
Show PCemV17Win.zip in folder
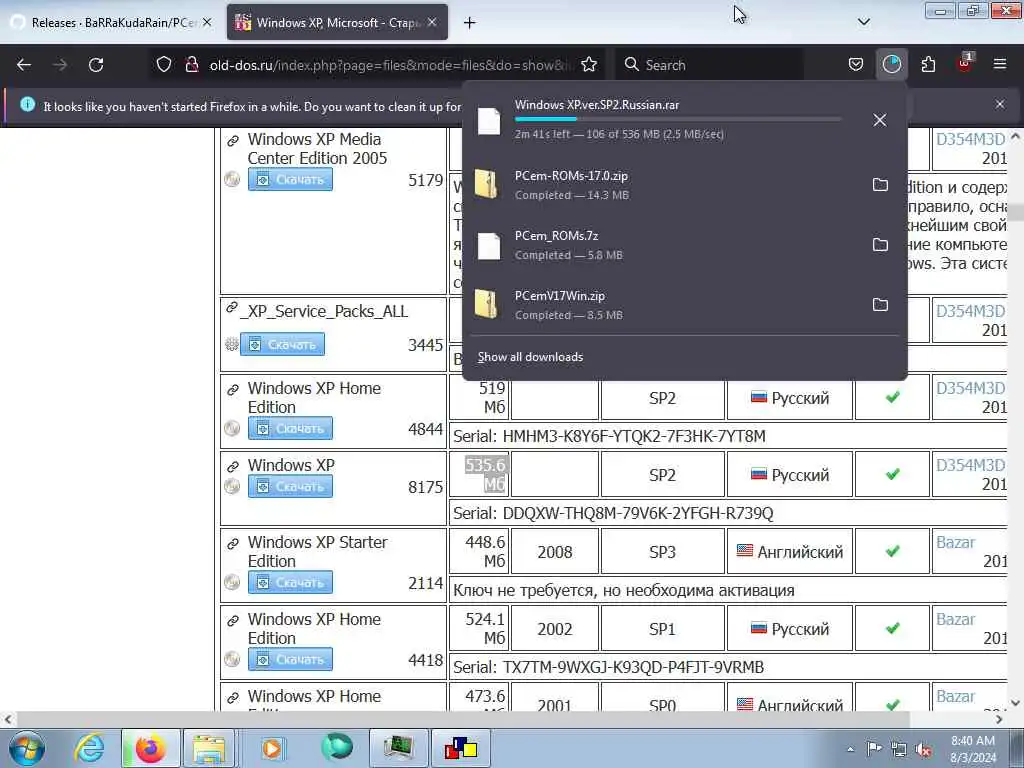880,305
